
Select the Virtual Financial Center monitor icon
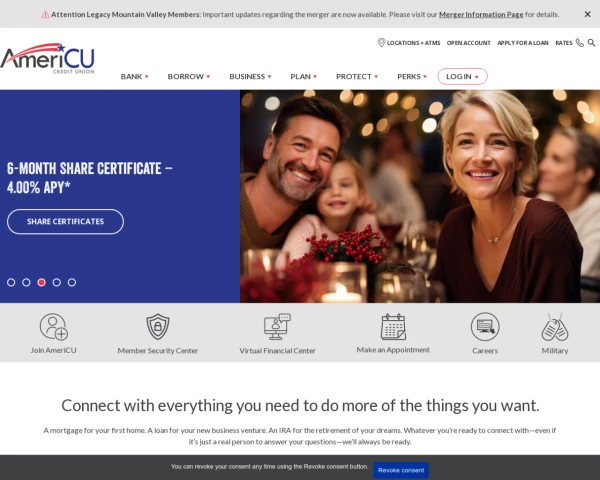coord(277,327)
